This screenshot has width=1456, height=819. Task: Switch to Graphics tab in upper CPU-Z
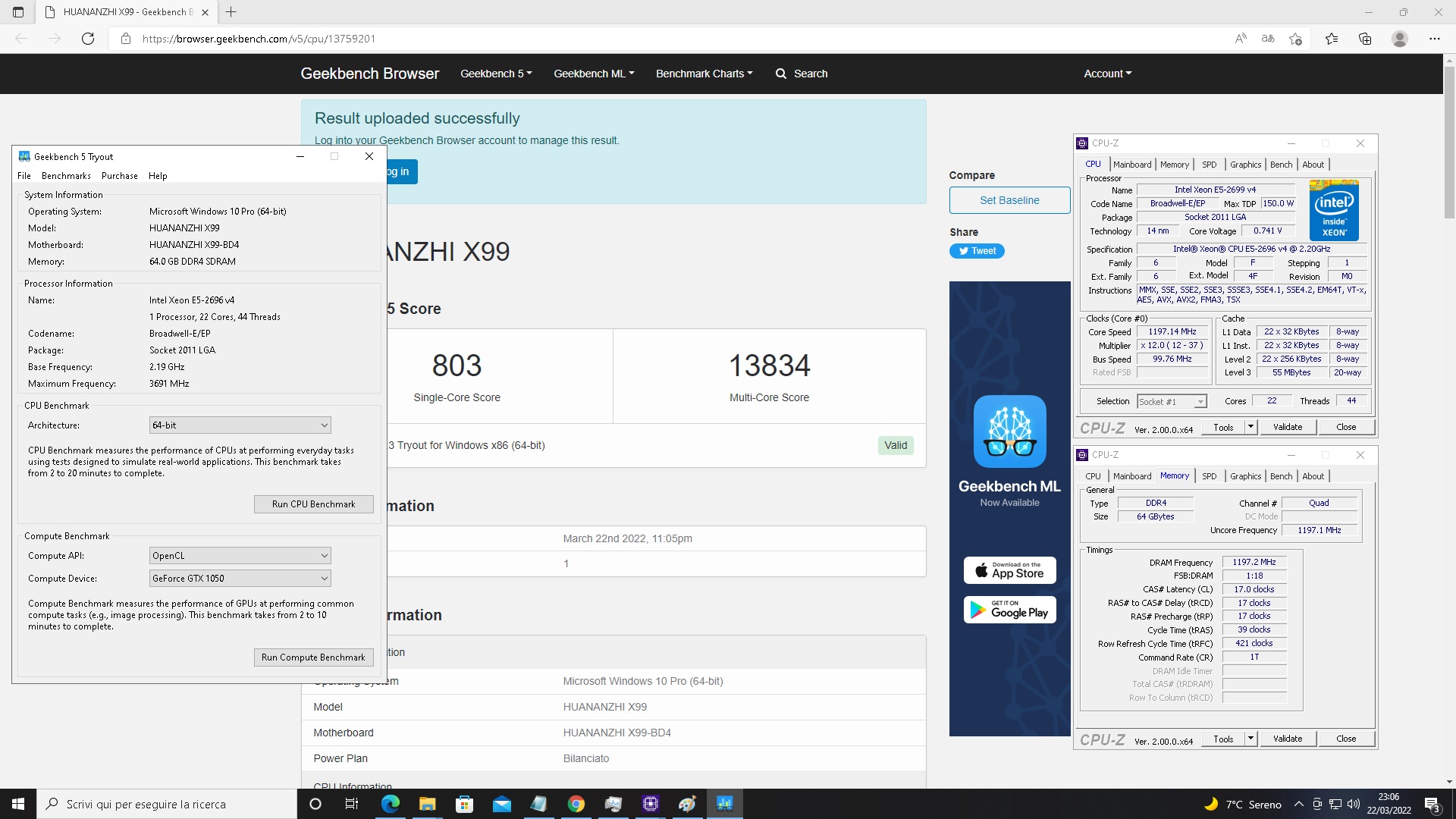click(x=1245, y=165)
